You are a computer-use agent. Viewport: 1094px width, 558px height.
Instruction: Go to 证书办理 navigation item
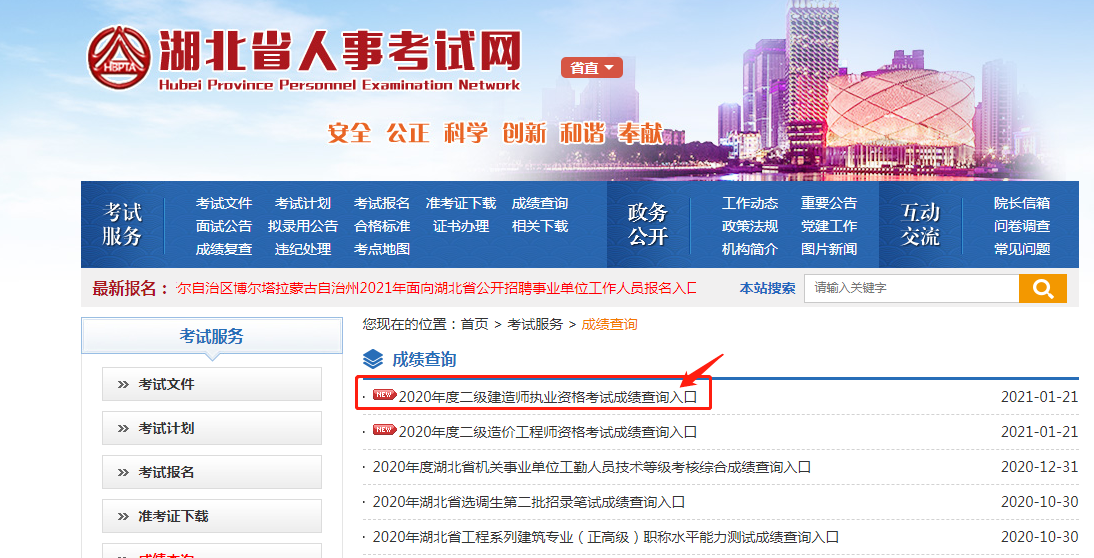(460, 226)
